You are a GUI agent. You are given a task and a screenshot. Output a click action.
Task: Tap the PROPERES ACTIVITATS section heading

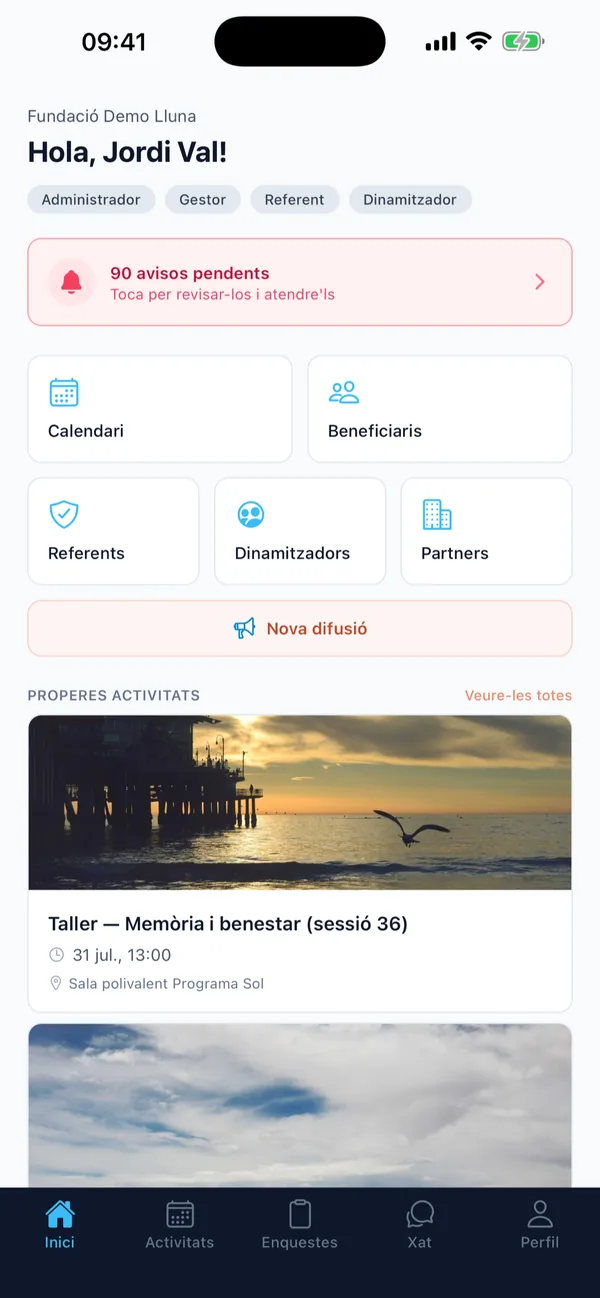(x=114, y=695)
